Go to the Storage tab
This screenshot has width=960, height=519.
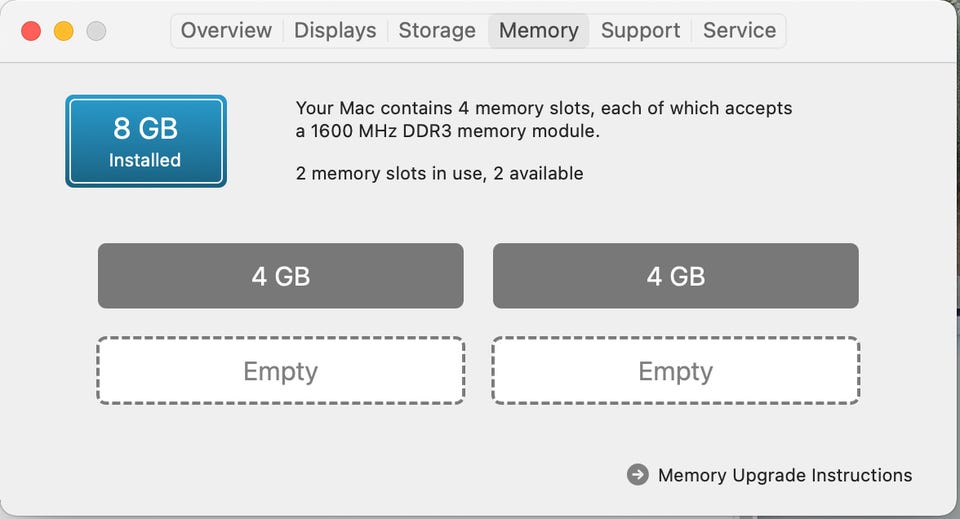pyautogui.click(x=437, y=30)
